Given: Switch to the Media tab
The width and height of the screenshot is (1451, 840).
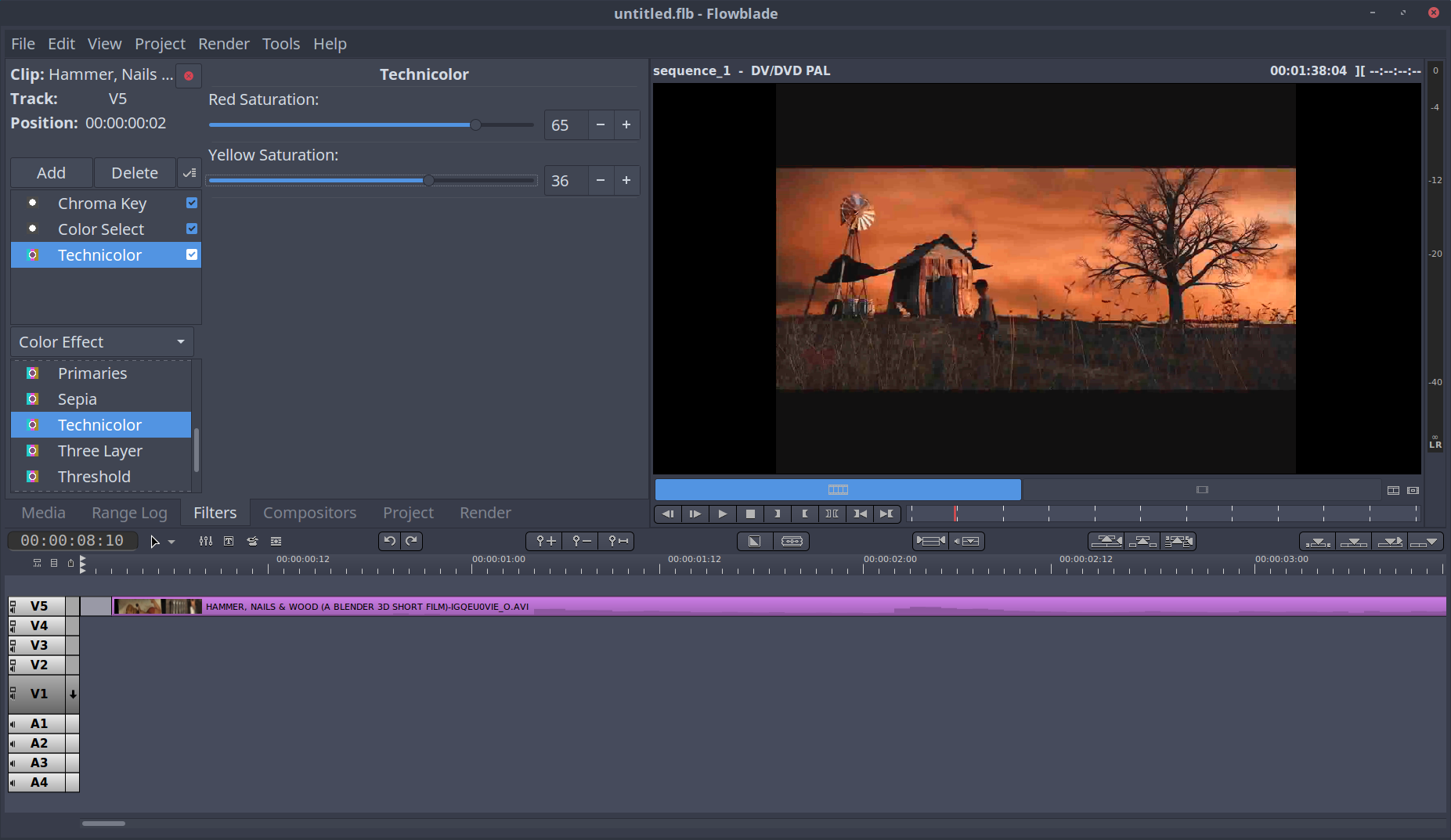Looking at the screenshot, I should point(43,513).
